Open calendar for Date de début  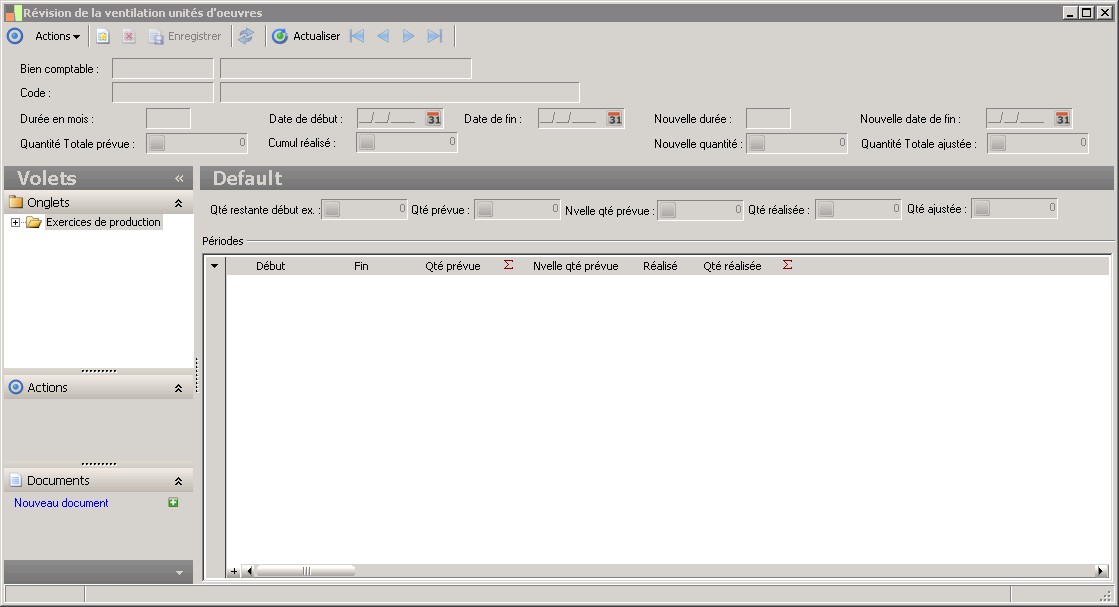coord(434,119)
